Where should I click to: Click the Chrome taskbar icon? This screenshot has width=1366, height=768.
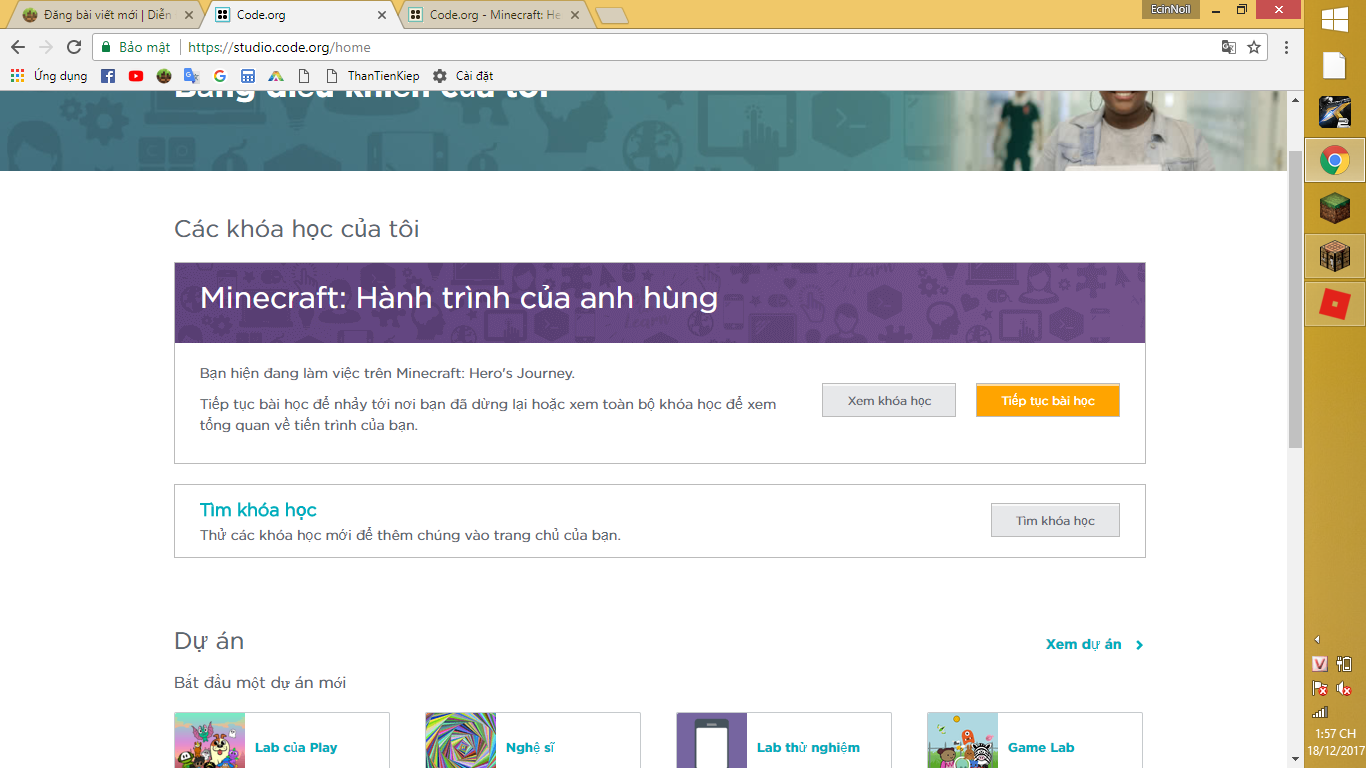(1335, 160)
